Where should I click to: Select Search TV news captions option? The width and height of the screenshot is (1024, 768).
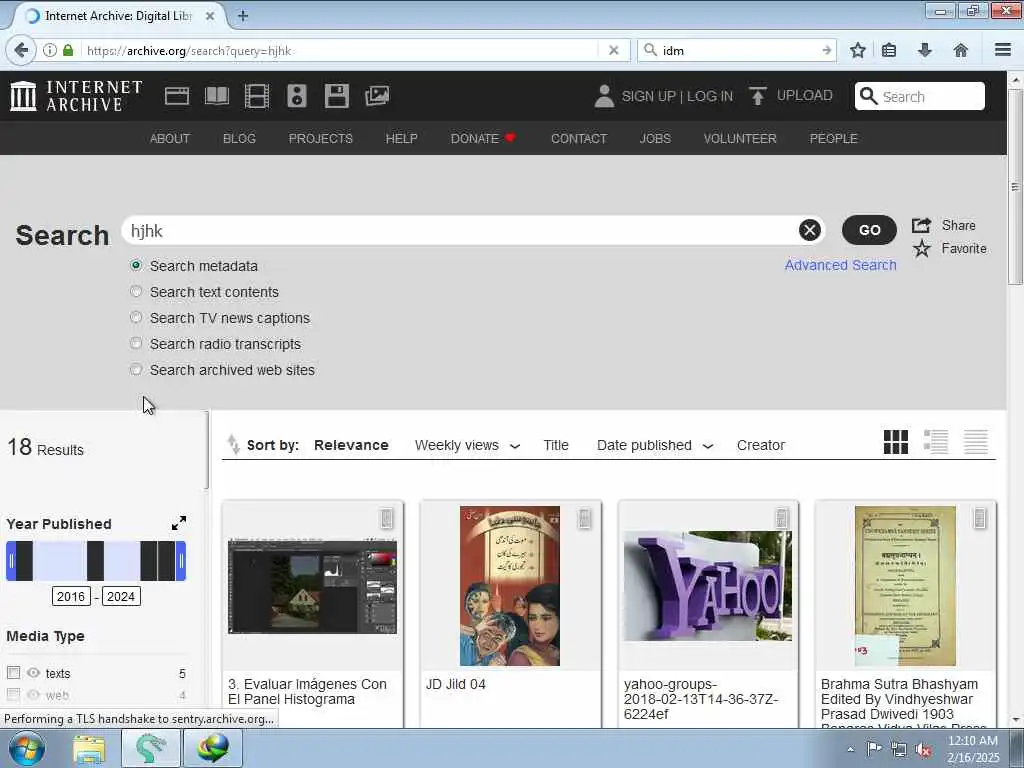click(x=136, y=317)
